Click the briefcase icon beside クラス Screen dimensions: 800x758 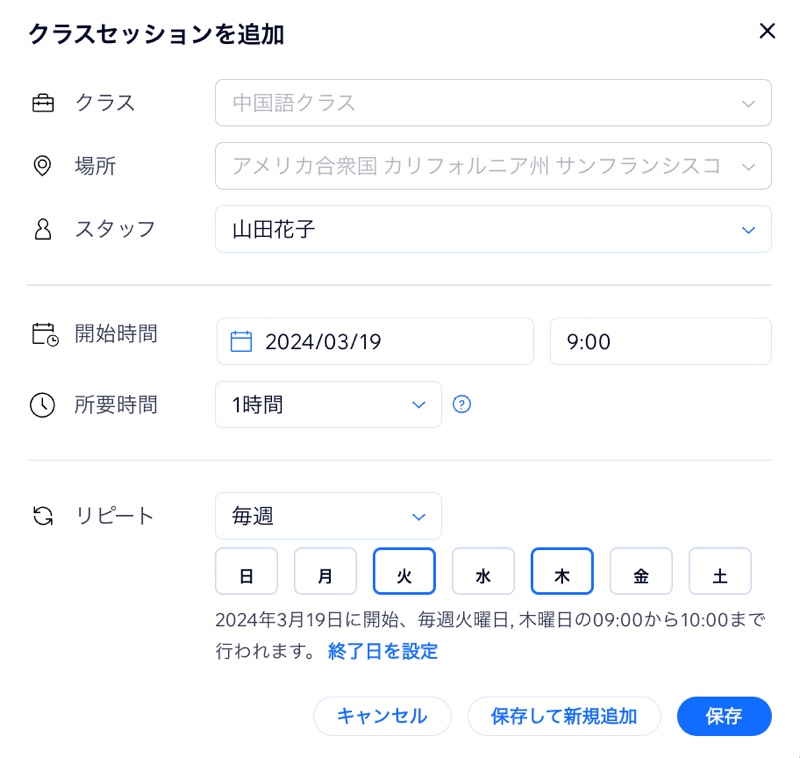(x=43, y=103)
